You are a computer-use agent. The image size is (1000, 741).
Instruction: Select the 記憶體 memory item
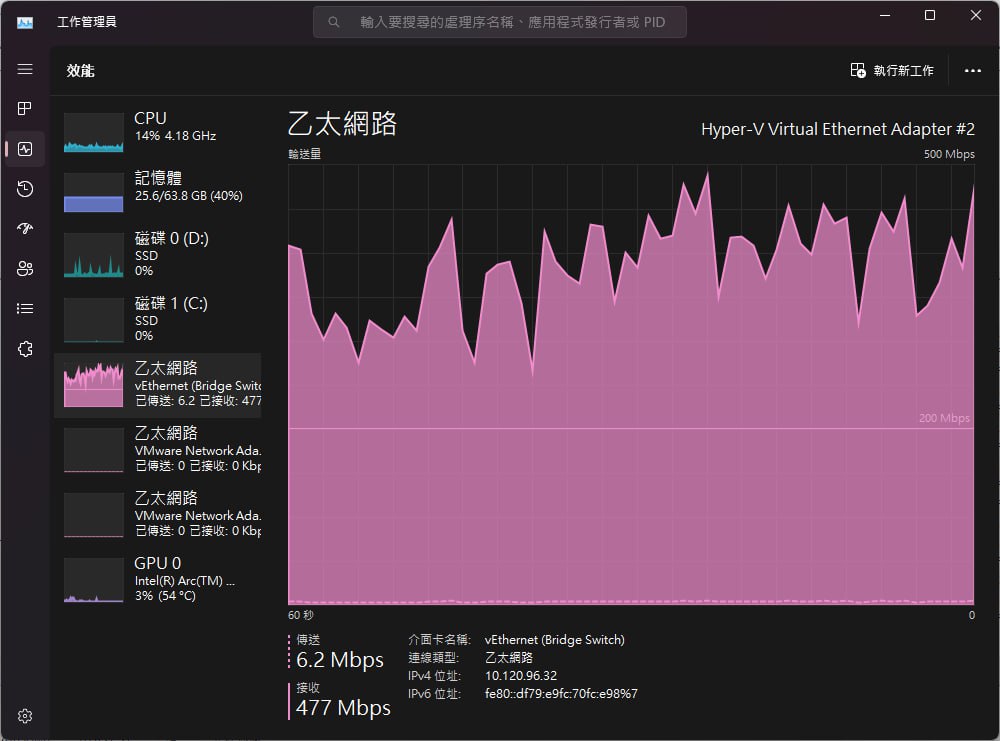(x=158, y=190)
